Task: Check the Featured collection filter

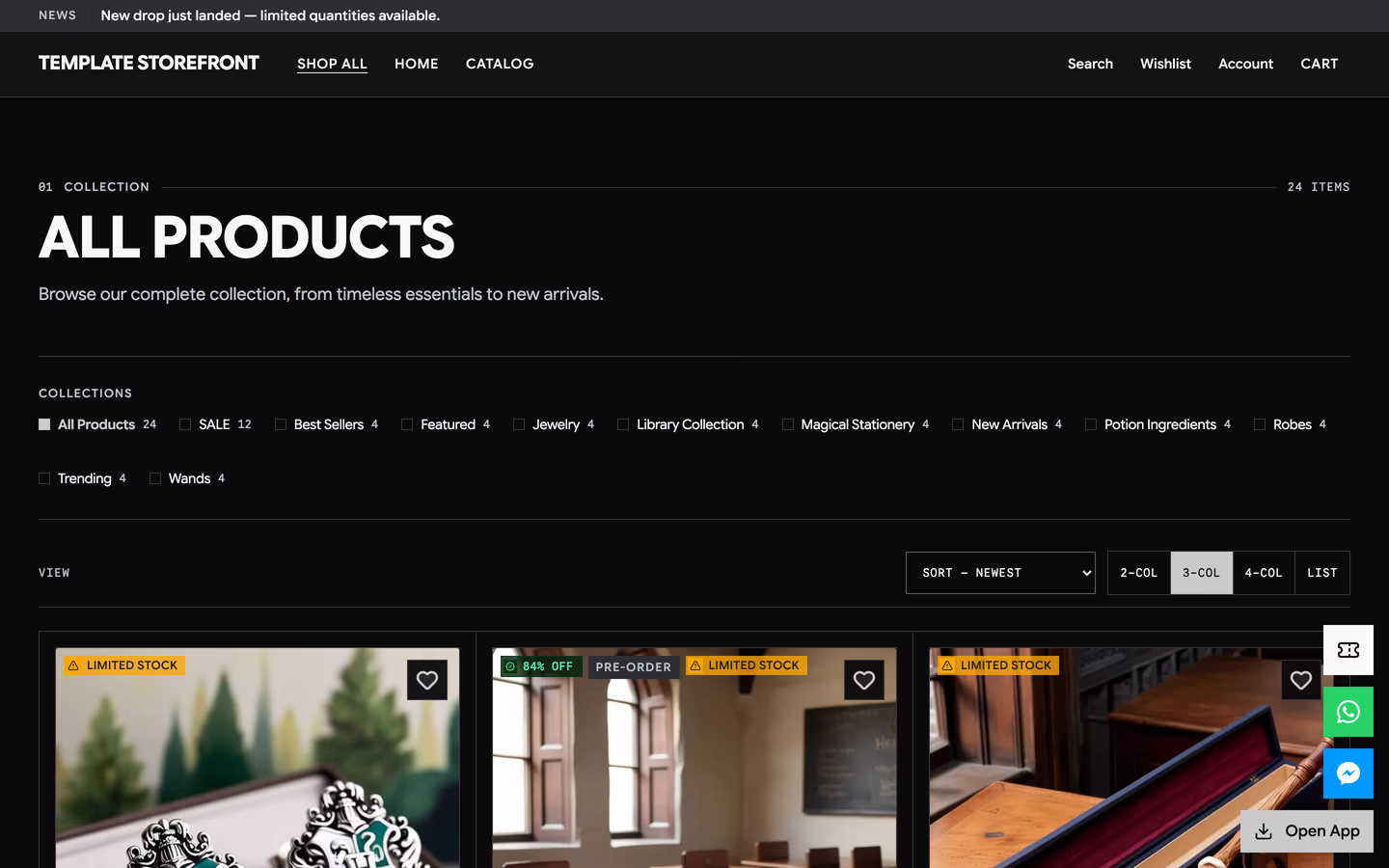Action: [x=407, y=424]
